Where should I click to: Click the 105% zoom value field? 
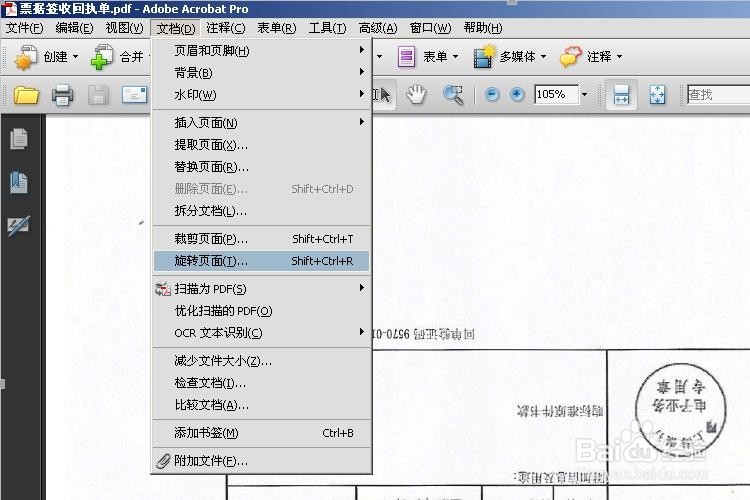point(556,94)
